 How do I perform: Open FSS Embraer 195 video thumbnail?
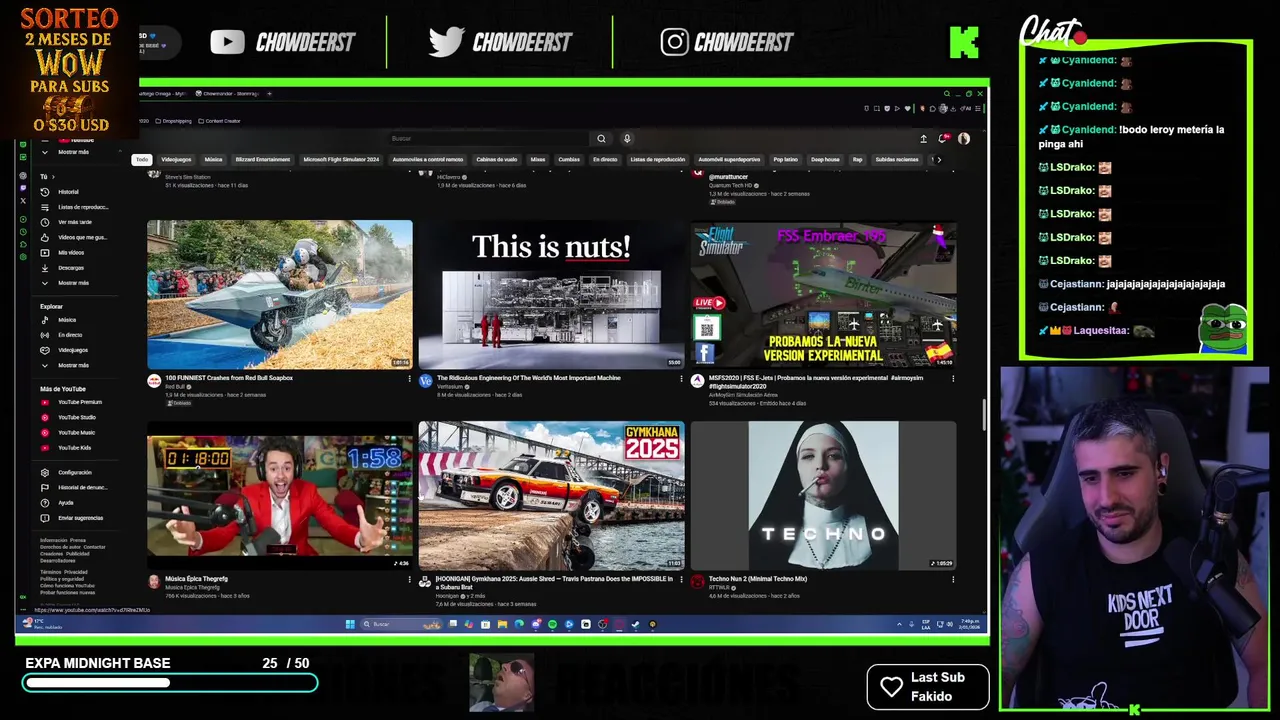[x=823, y=295]
